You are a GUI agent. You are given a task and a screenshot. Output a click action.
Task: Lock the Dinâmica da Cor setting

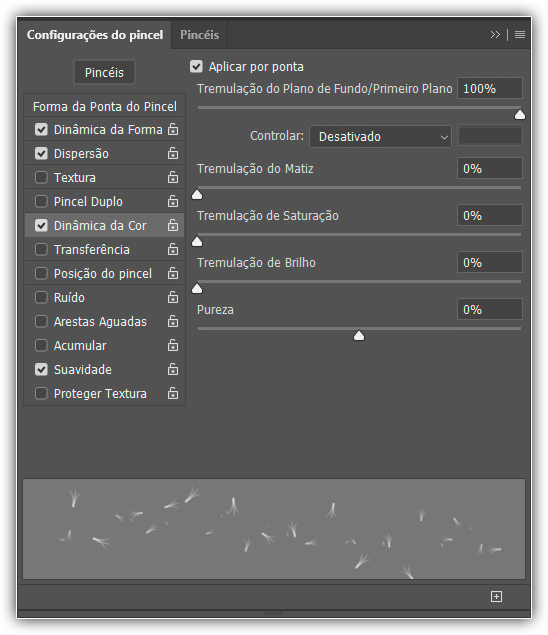coord(173,225)
